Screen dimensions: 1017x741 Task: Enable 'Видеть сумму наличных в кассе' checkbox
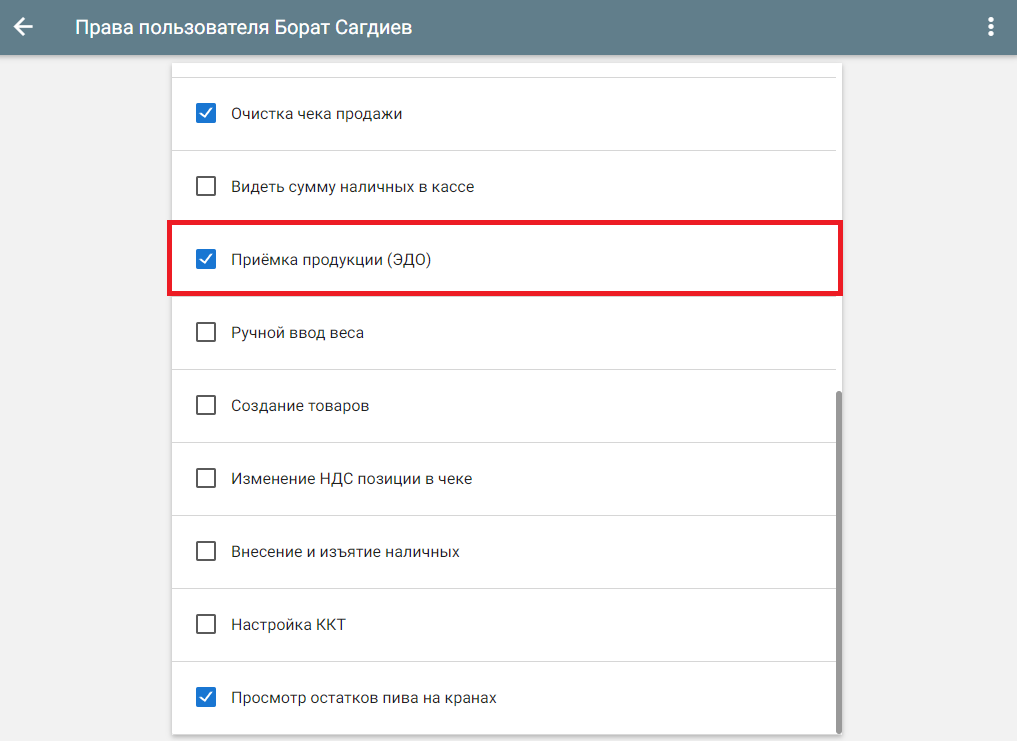click(206, 186)
